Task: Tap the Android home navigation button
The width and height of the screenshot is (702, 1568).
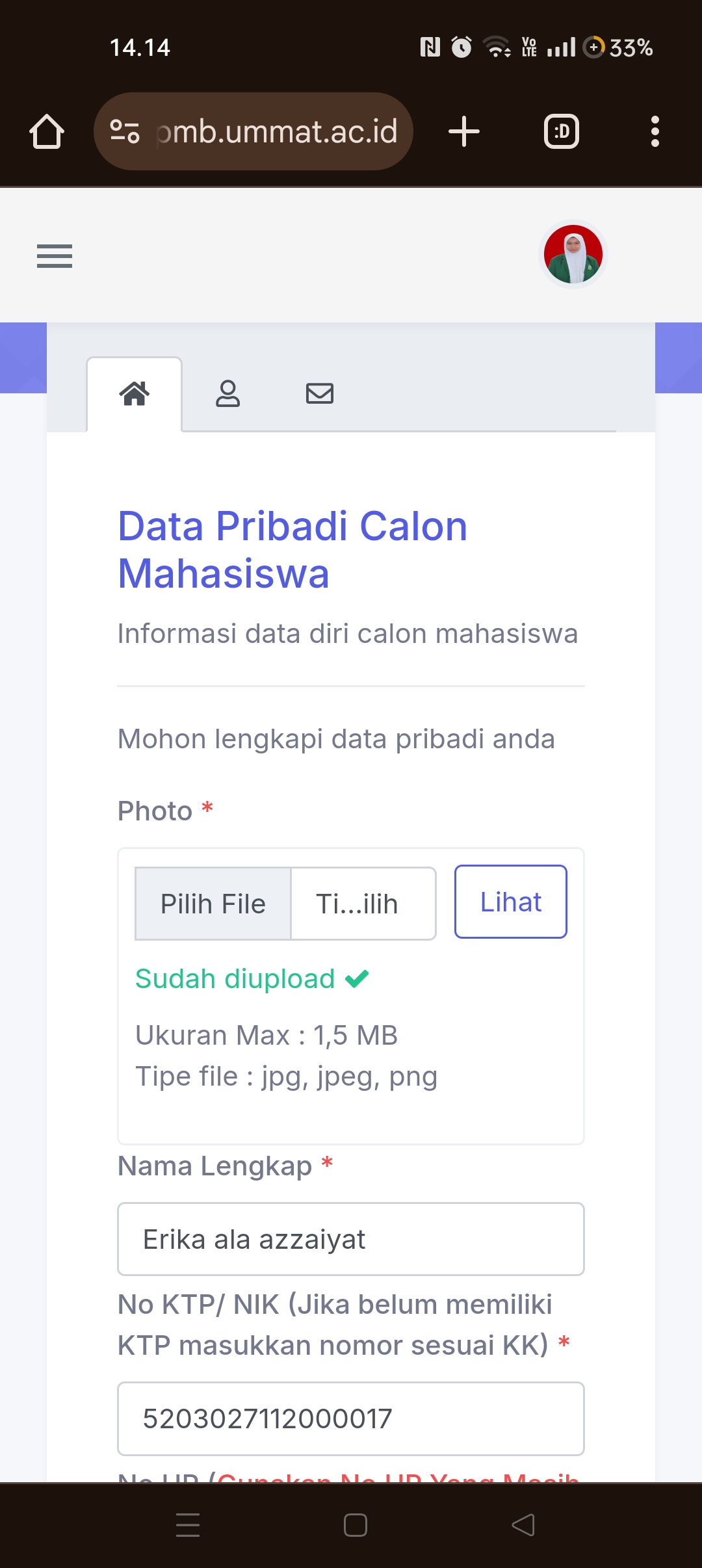Action: click(x=356, y=1525)
